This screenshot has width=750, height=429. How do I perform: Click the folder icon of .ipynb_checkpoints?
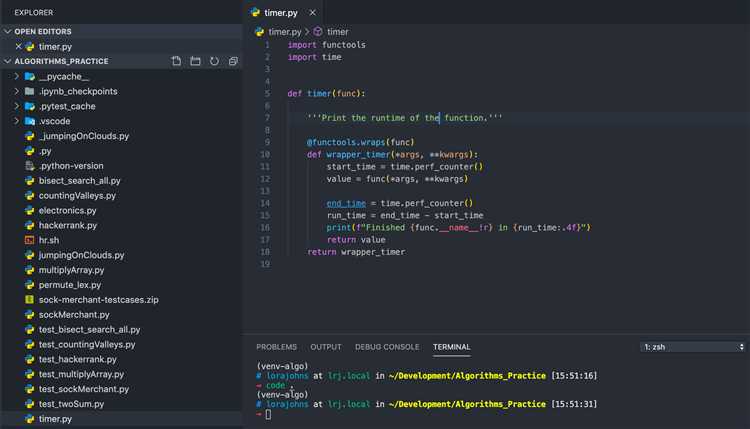click(30, 91)
